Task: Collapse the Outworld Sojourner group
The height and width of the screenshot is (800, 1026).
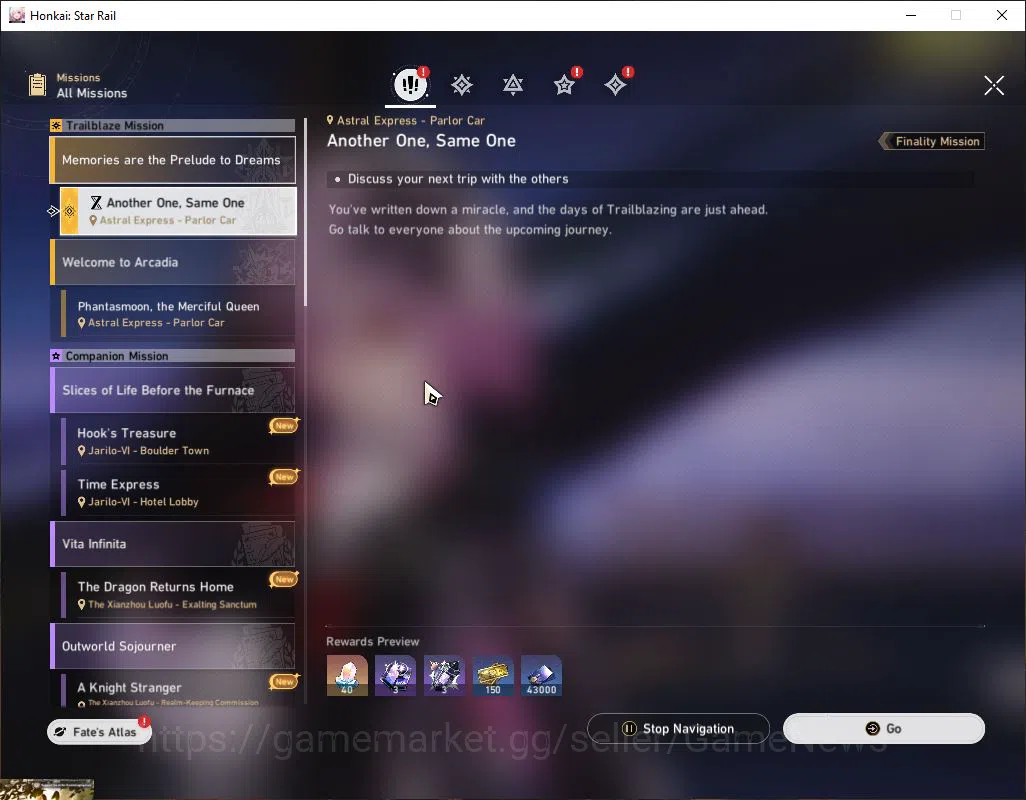Action: pos(173,646)
